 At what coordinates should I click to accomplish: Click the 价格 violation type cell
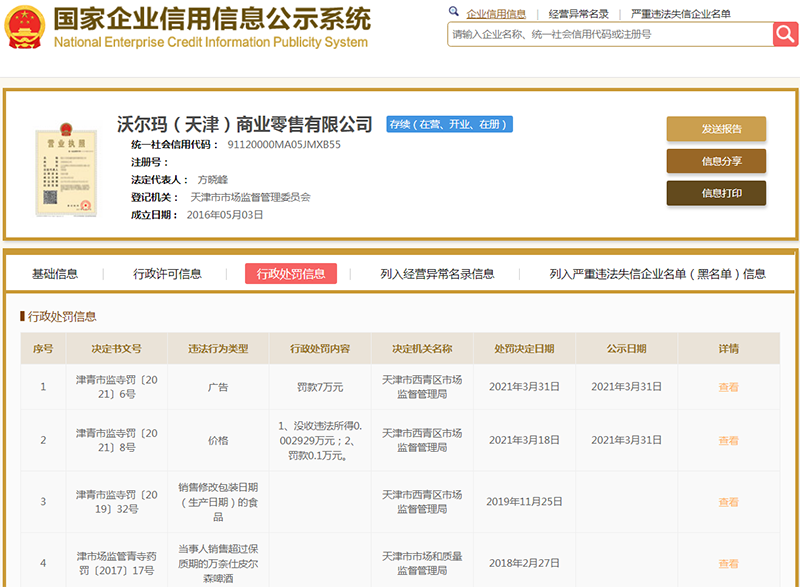218,441
